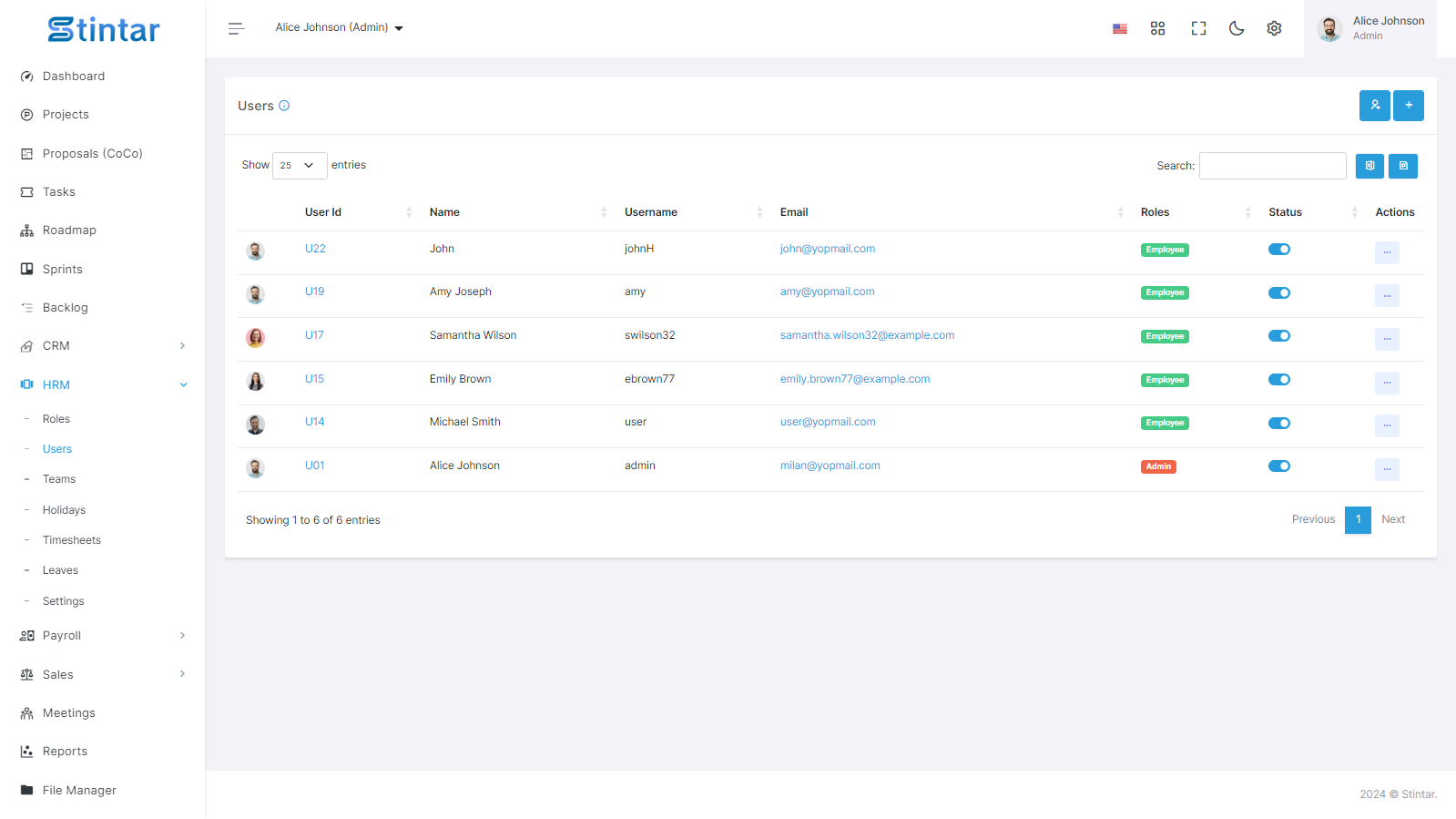This screenshot has width=1456, height=819.
Task: Click email john@yopmail.com
Action: coord(828,249)
